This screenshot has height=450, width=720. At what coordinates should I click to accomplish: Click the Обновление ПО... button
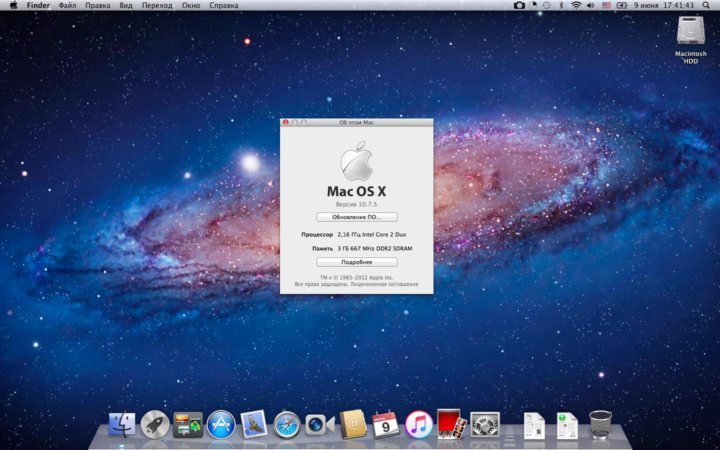[x=357, y=216]
